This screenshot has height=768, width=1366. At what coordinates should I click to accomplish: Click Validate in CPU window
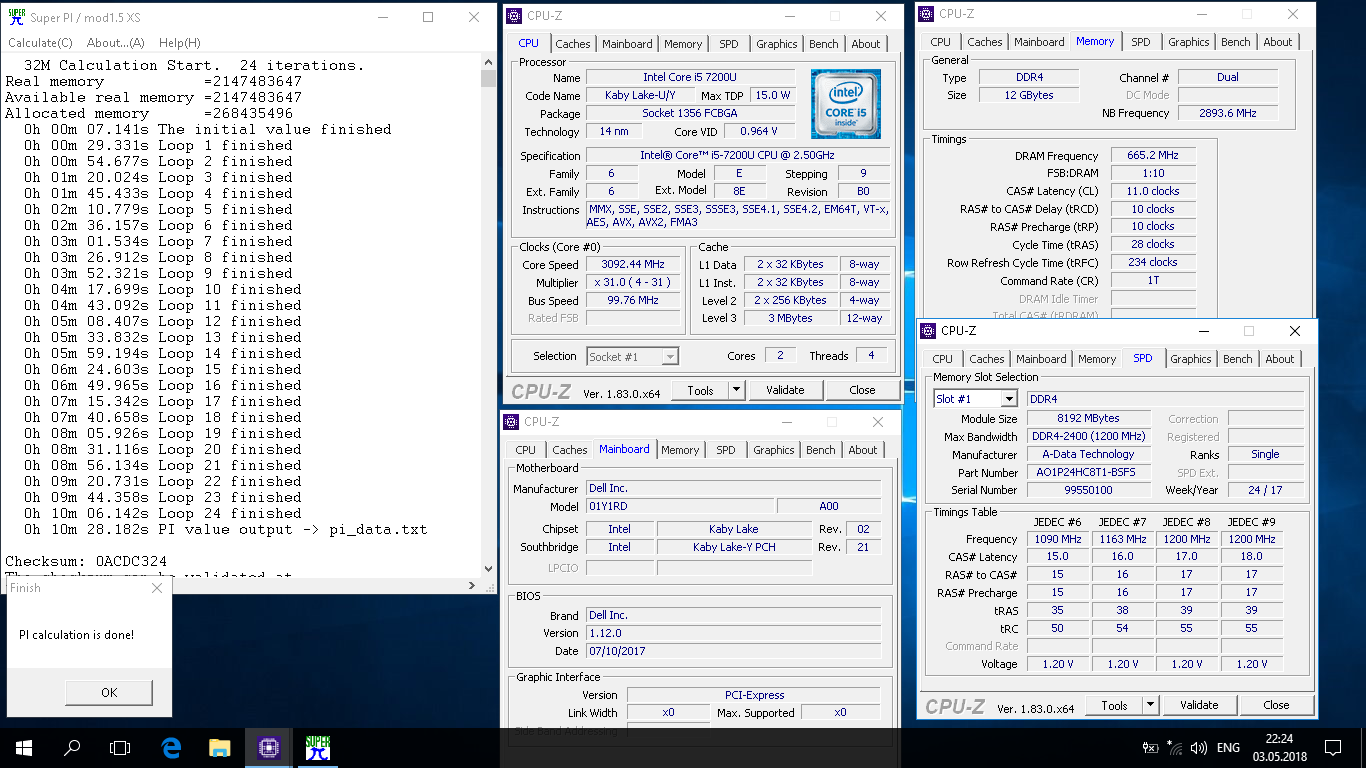(x=785, y=390)
